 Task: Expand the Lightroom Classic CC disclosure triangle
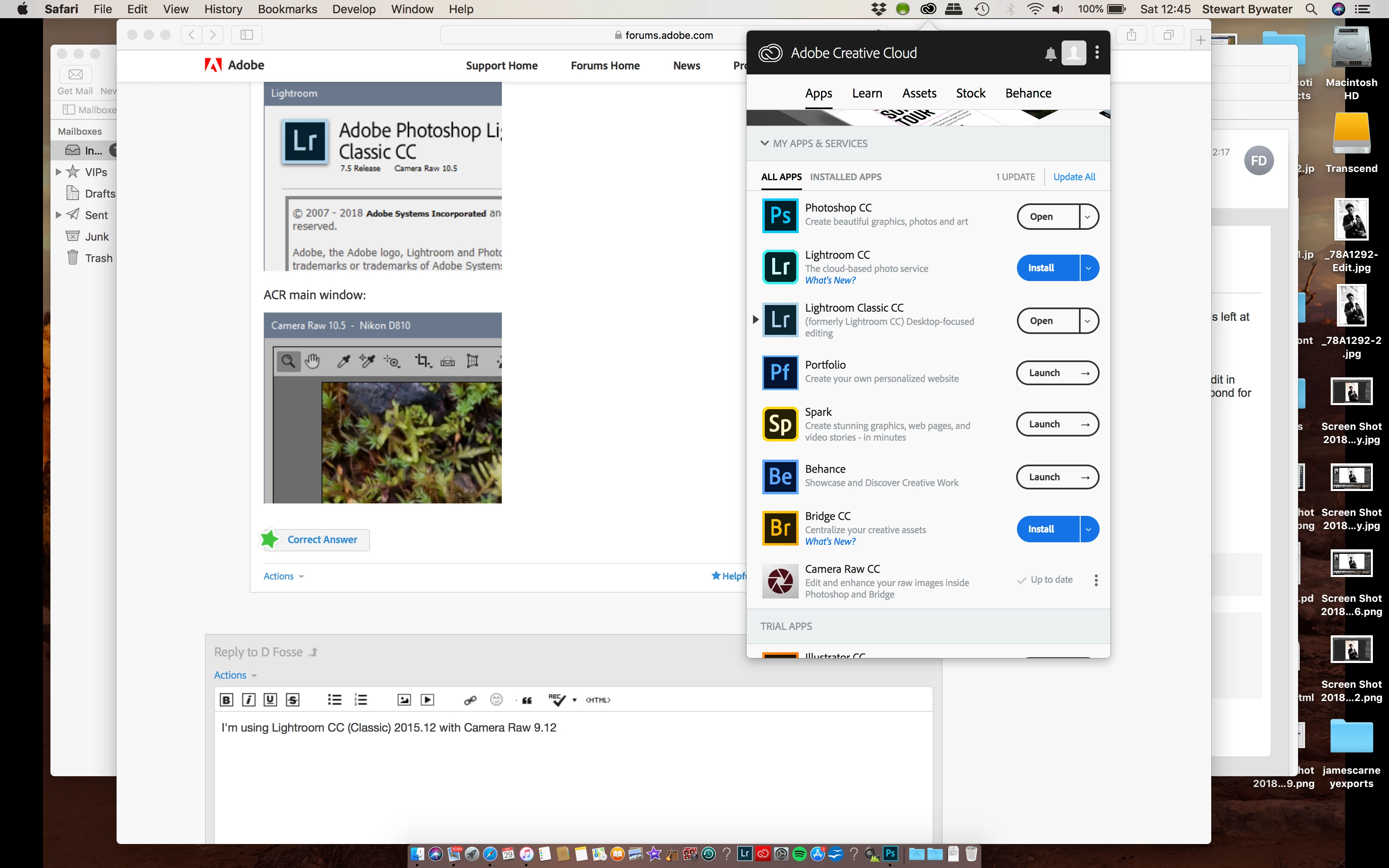click(x=755, y=320)
